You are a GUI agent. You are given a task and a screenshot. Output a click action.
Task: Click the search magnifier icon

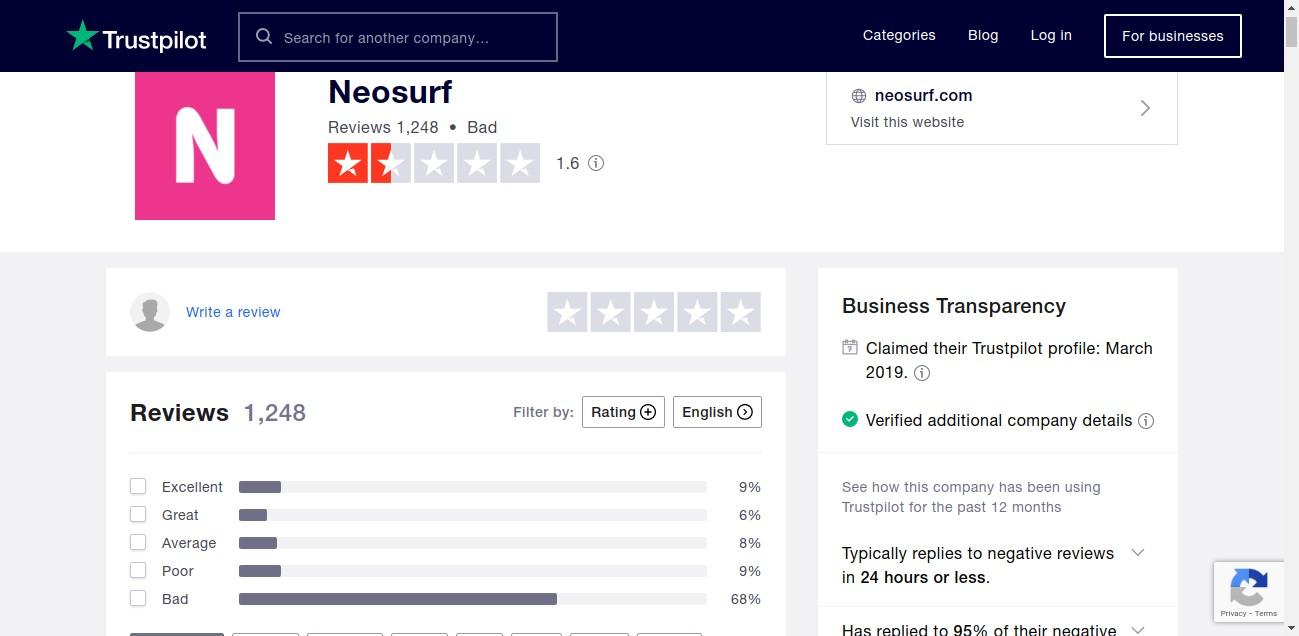point(264,37)
